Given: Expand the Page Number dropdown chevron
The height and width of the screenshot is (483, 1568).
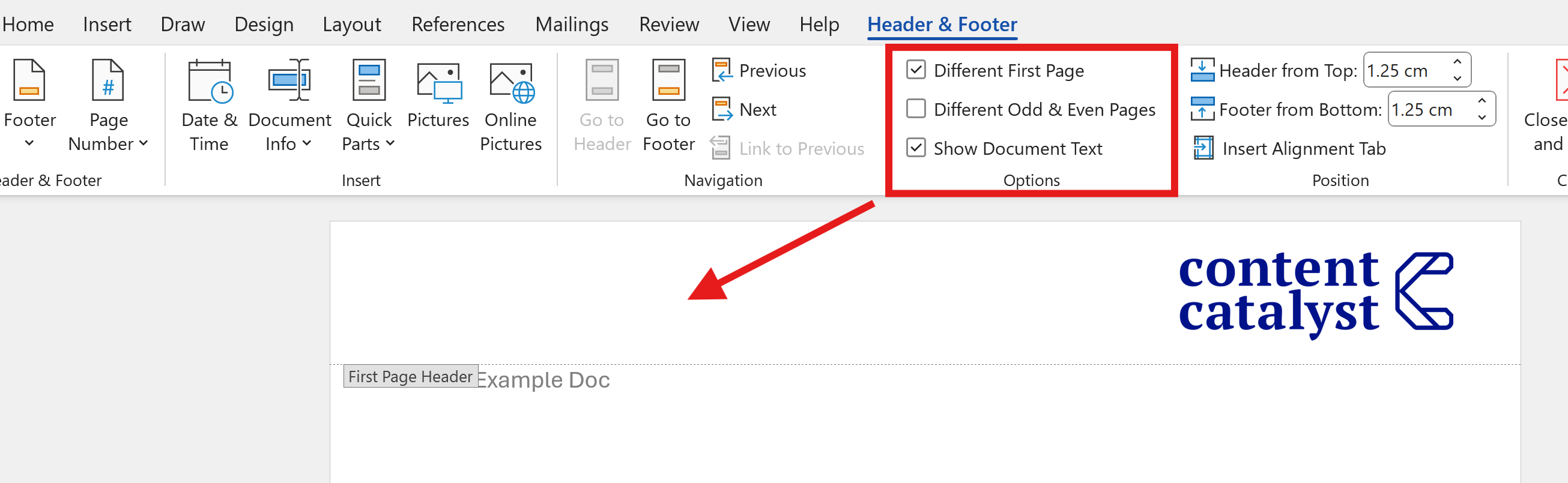Looking at the screenshot, I should coord(144,143).
